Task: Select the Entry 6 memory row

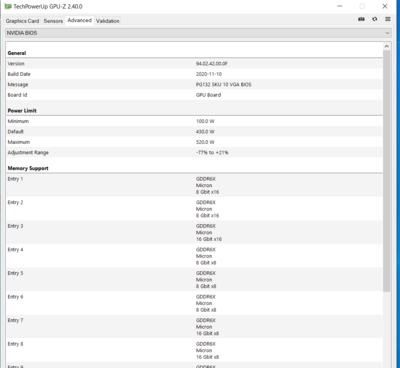Action: pos(194,303)
